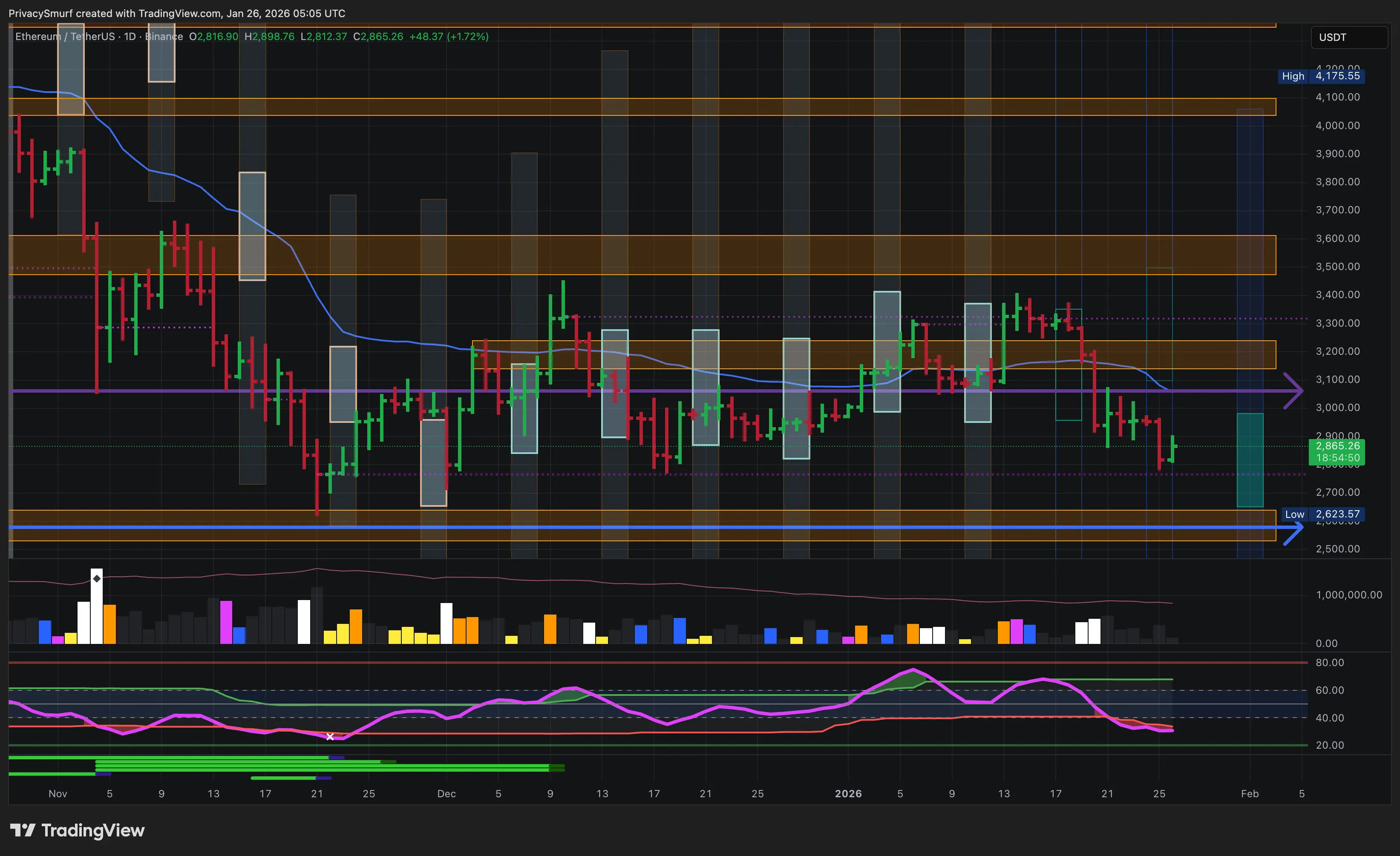Click the white X marker on the stochastic pane
This screenshot has width=1400, height=856.
329,736
